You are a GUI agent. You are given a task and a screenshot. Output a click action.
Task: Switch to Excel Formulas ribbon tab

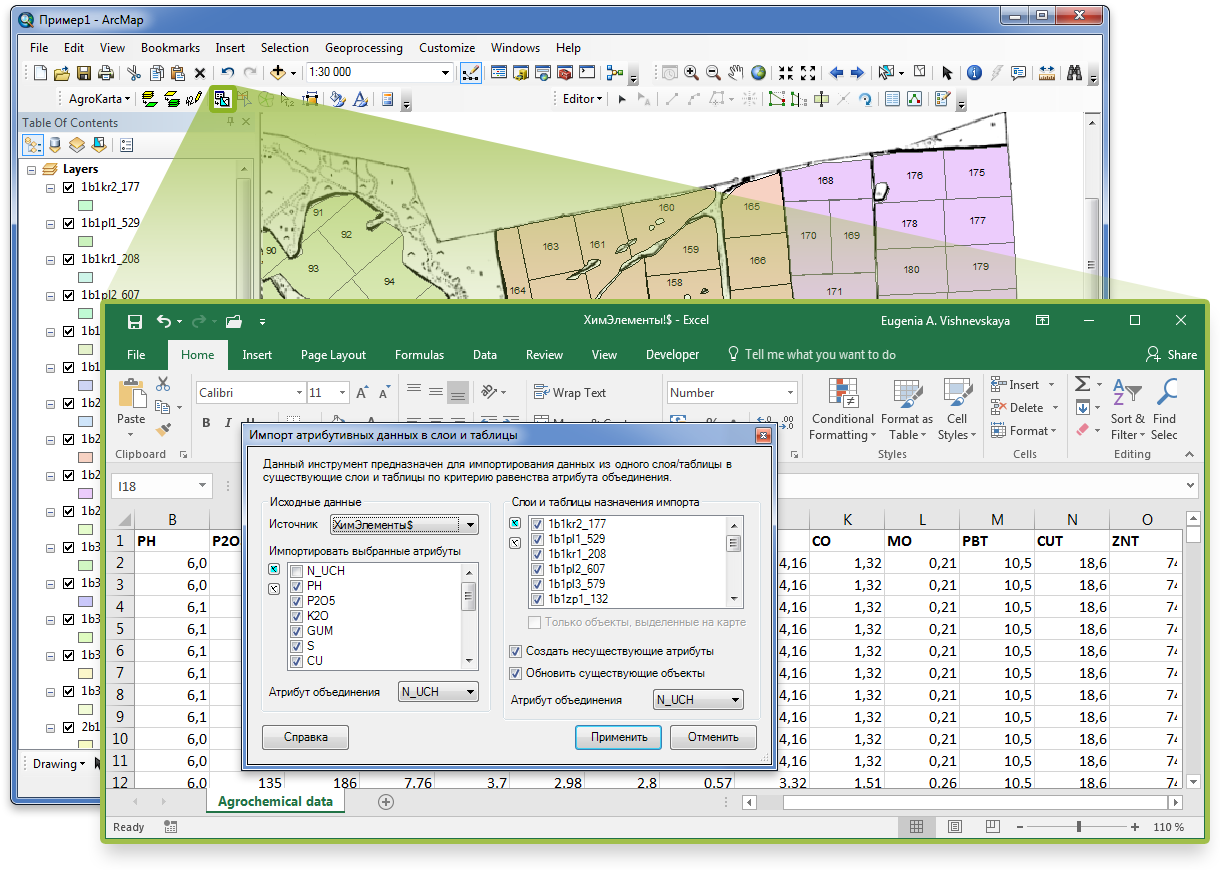(x=419, y=355)
